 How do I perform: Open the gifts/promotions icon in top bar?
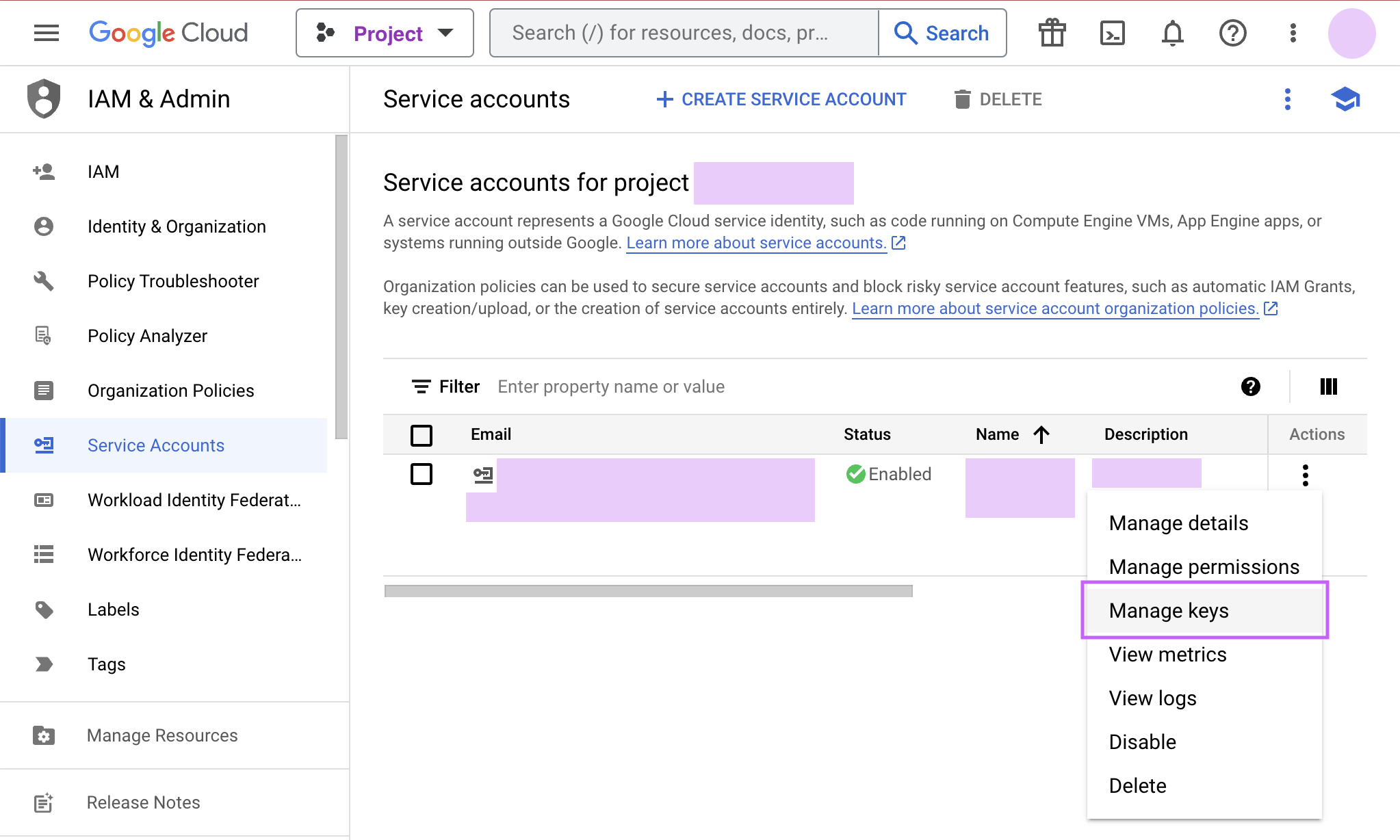[x=1052, y=32]
